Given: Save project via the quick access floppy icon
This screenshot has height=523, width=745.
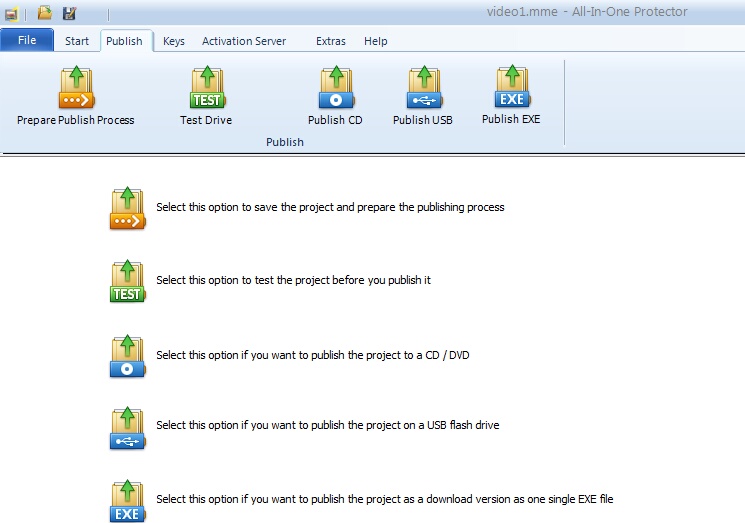Looking at the screenshot, I should (69, 13).
